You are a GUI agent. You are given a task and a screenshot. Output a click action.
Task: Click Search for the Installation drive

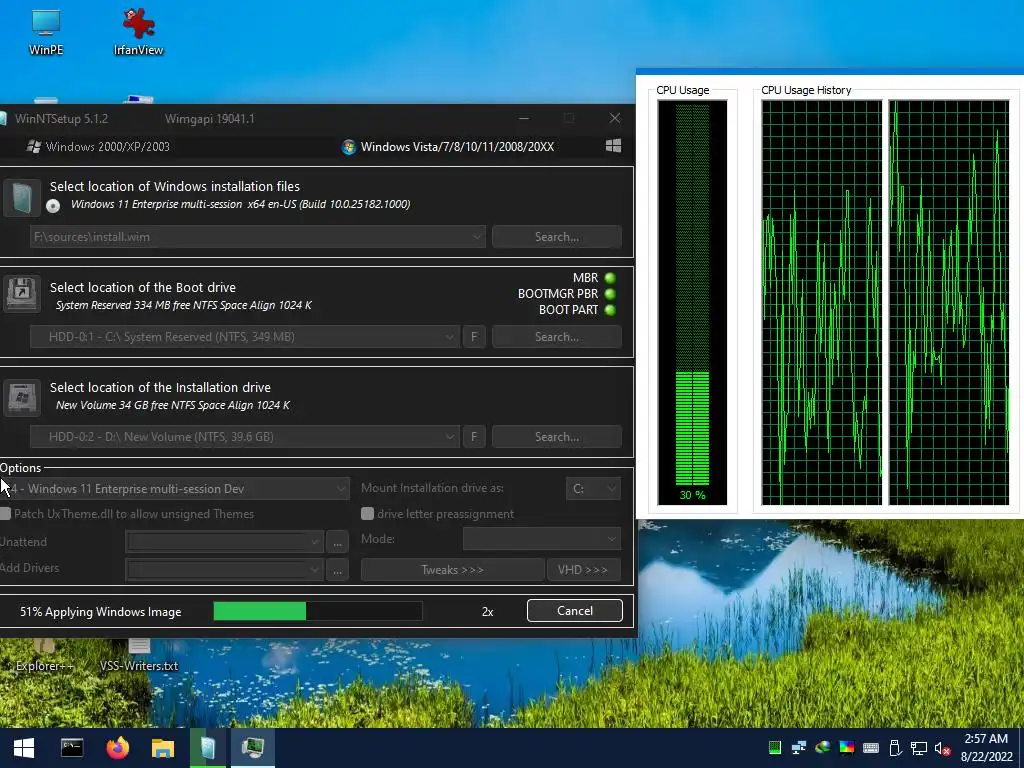(556, 436)
